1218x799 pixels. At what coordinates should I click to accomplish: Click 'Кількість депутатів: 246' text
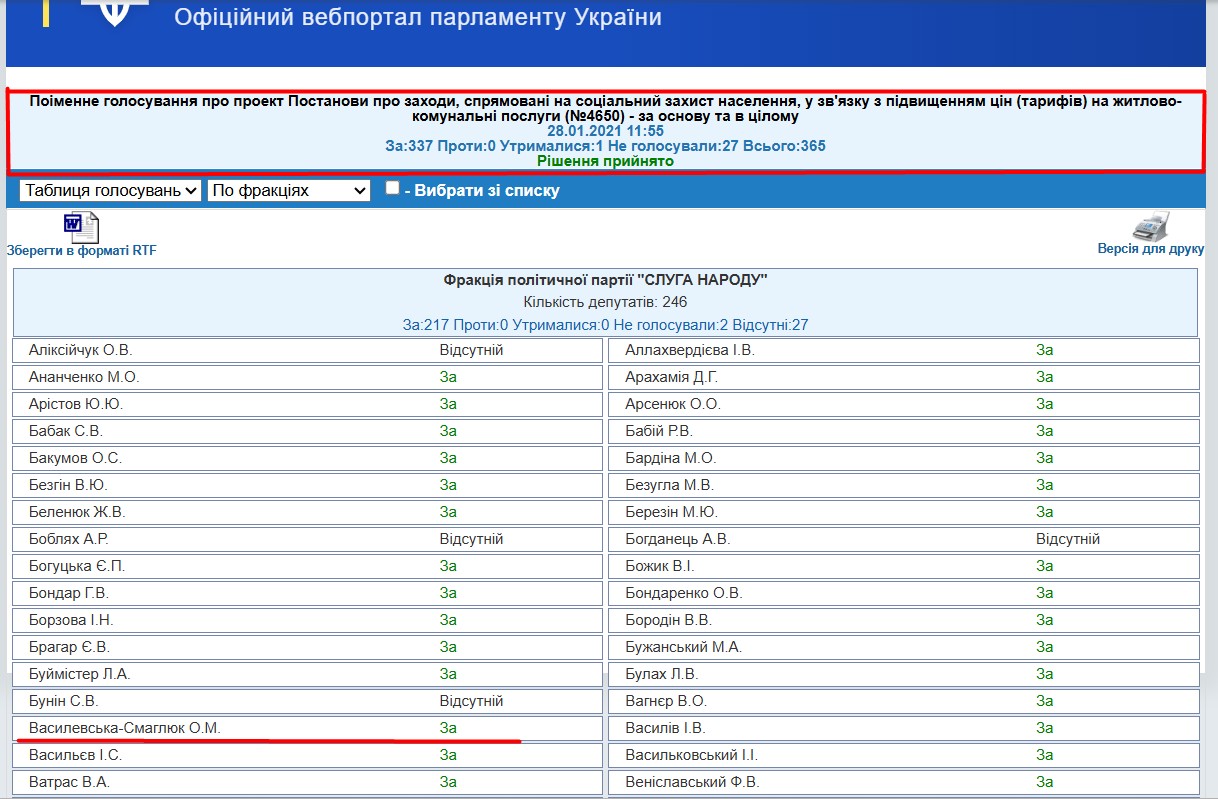click(x=606, y=302)
